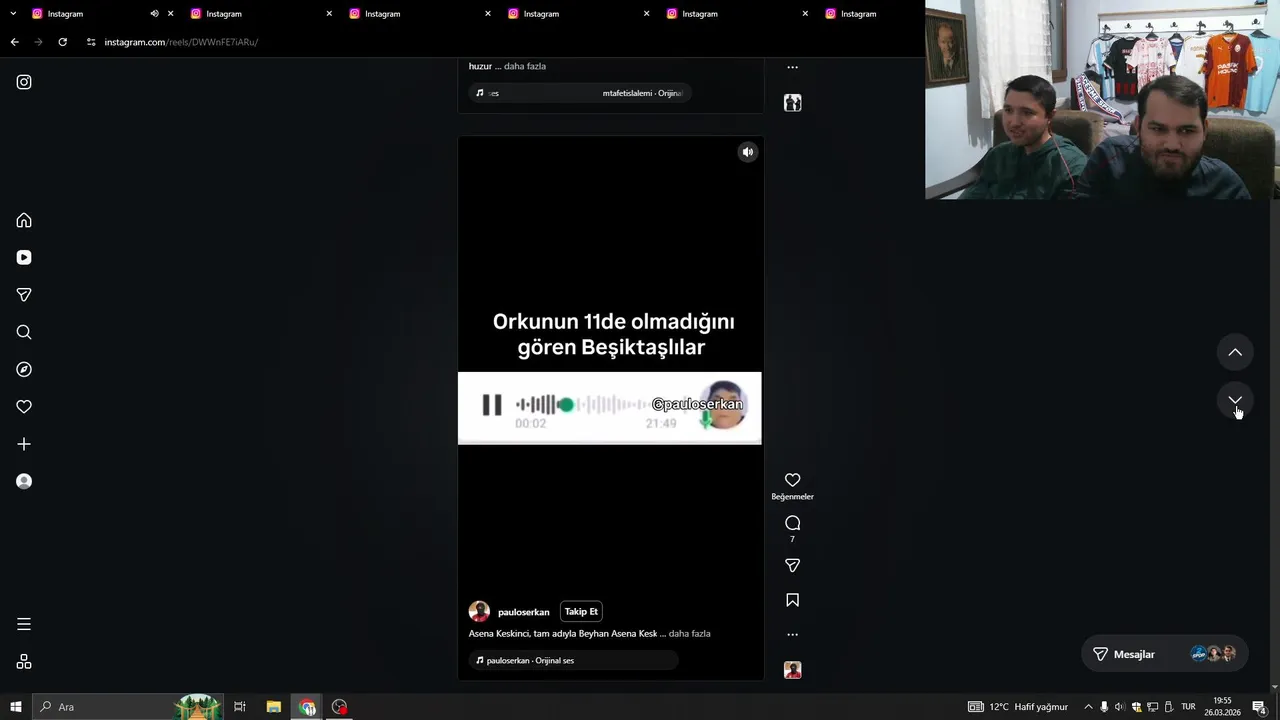View site information icon in address bar
1280x720 pixels.
point(91,42)
